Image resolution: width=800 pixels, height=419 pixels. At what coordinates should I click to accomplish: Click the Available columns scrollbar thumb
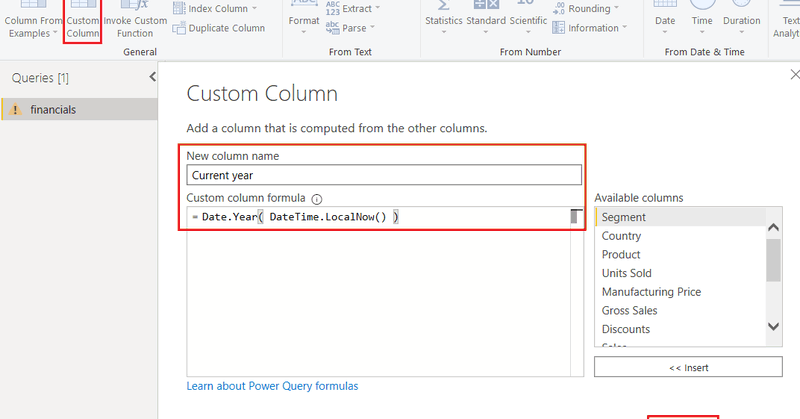(773, 260)
